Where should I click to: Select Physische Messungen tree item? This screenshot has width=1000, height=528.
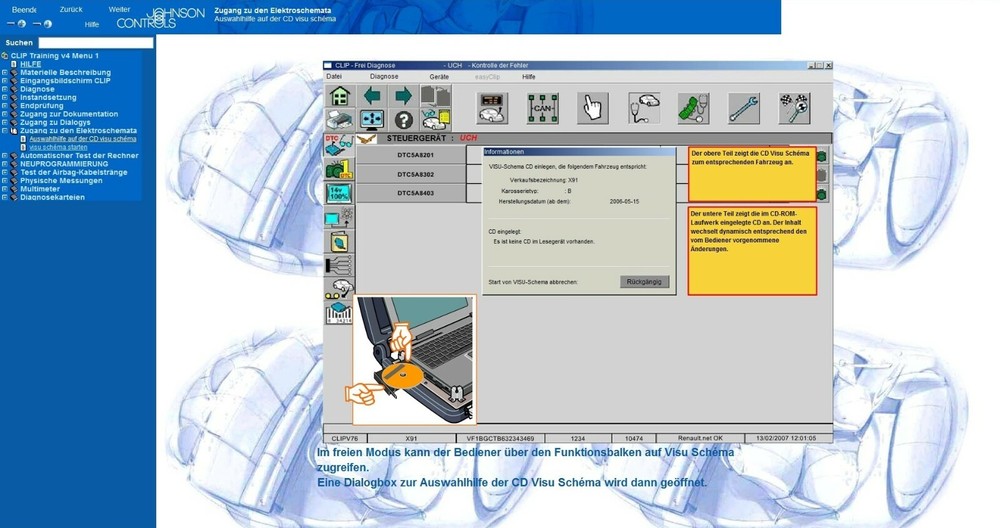(61, 180)
